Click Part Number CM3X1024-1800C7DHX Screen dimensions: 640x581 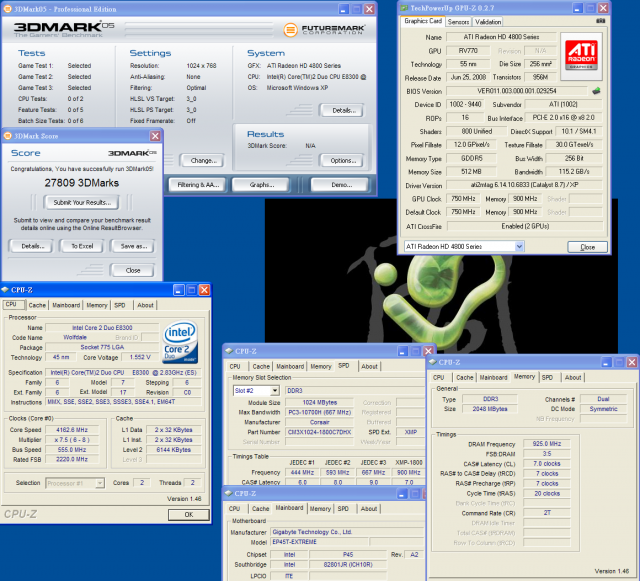click(x=319, y=432)
